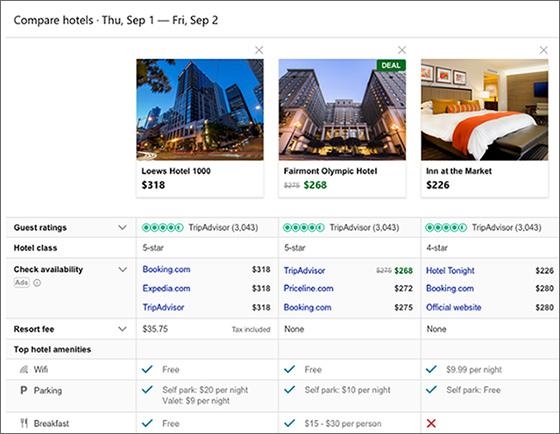Open TripAdvisor link under Loews availability

pos(164,307)
